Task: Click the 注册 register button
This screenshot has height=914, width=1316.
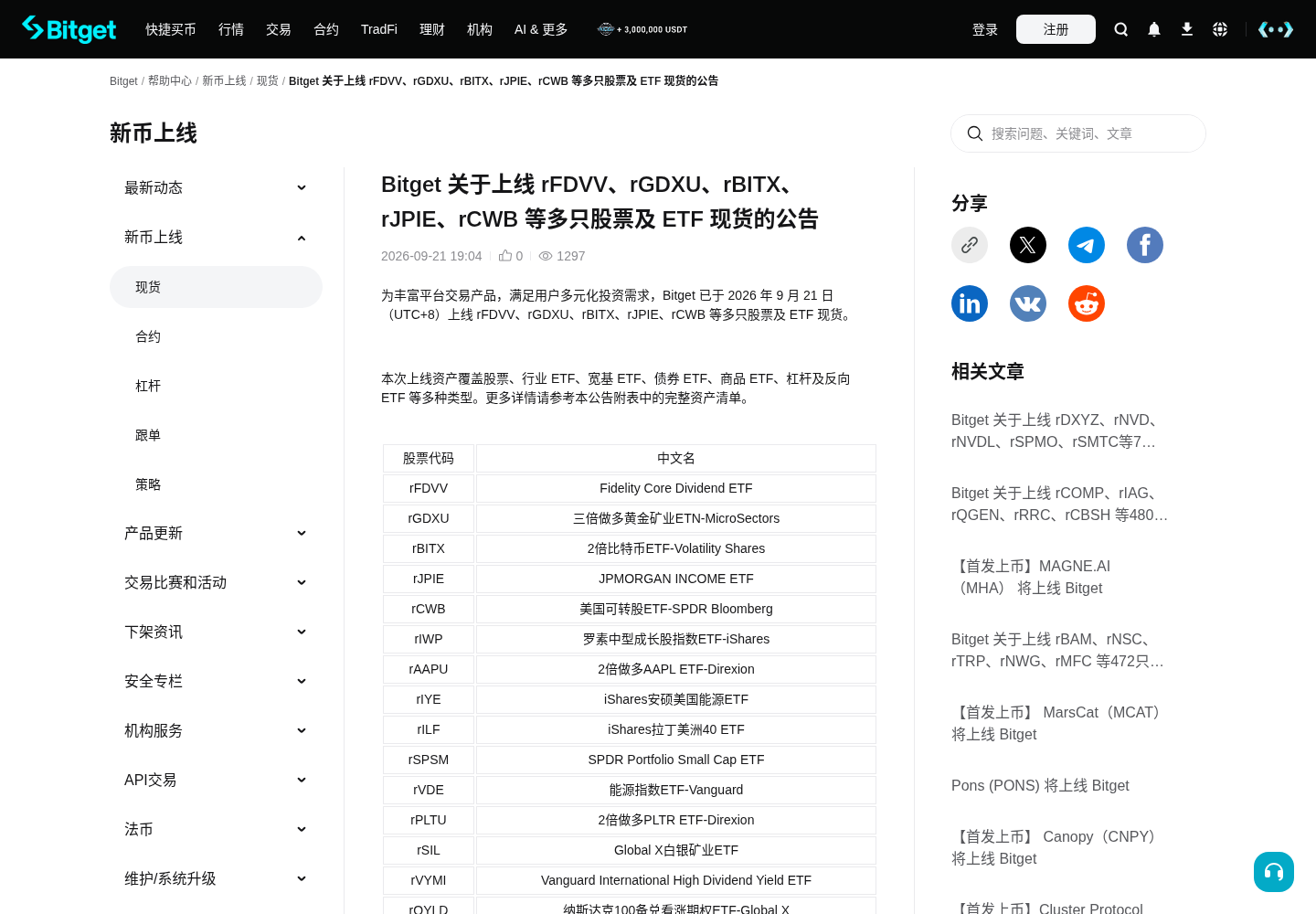Action: click(1056, 29)
